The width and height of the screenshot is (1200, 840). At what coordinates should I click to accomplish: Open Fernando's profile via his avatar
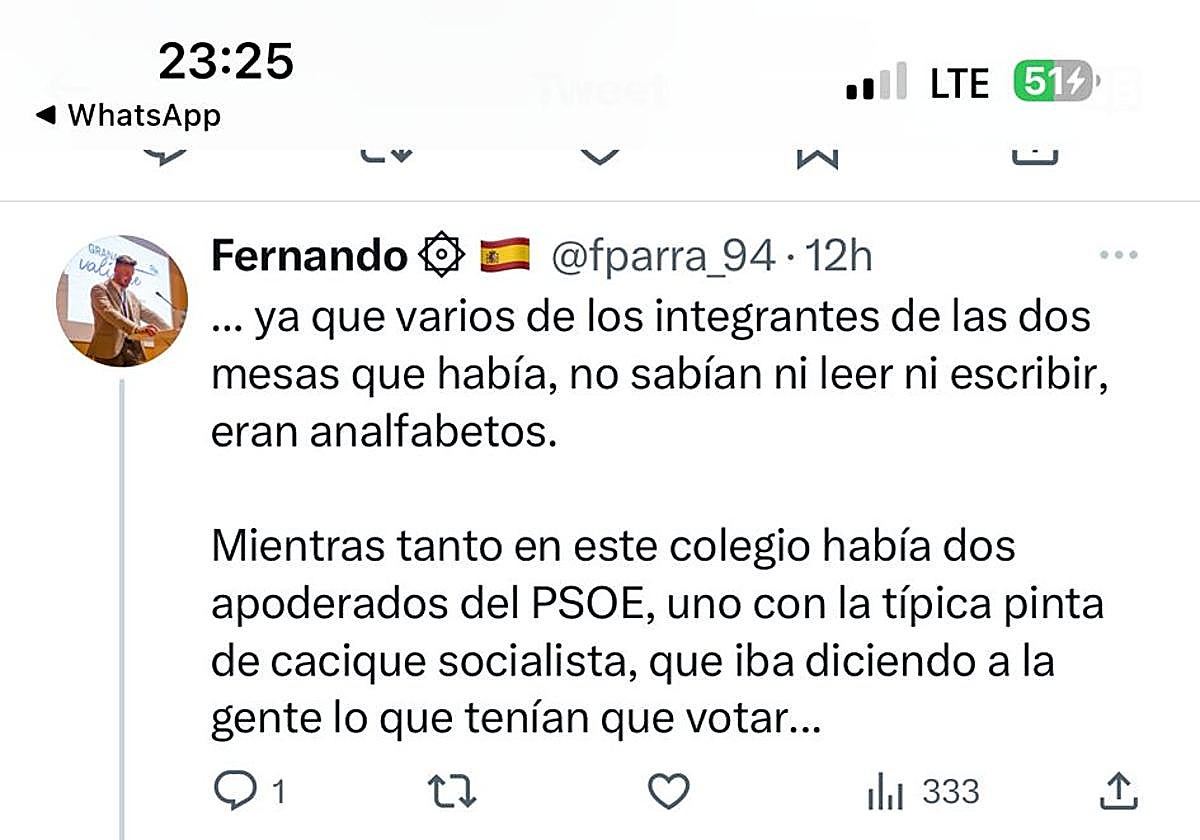click(x=120, y=300)
